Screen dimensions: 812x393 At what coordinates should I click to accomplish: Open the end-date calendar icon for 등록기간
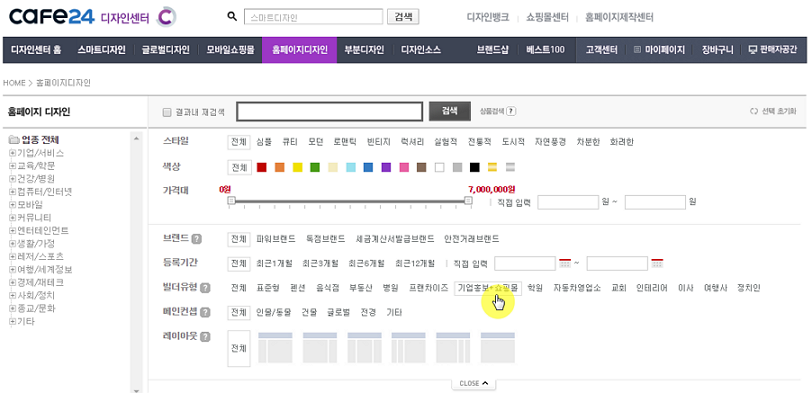(x=657, y=263)
